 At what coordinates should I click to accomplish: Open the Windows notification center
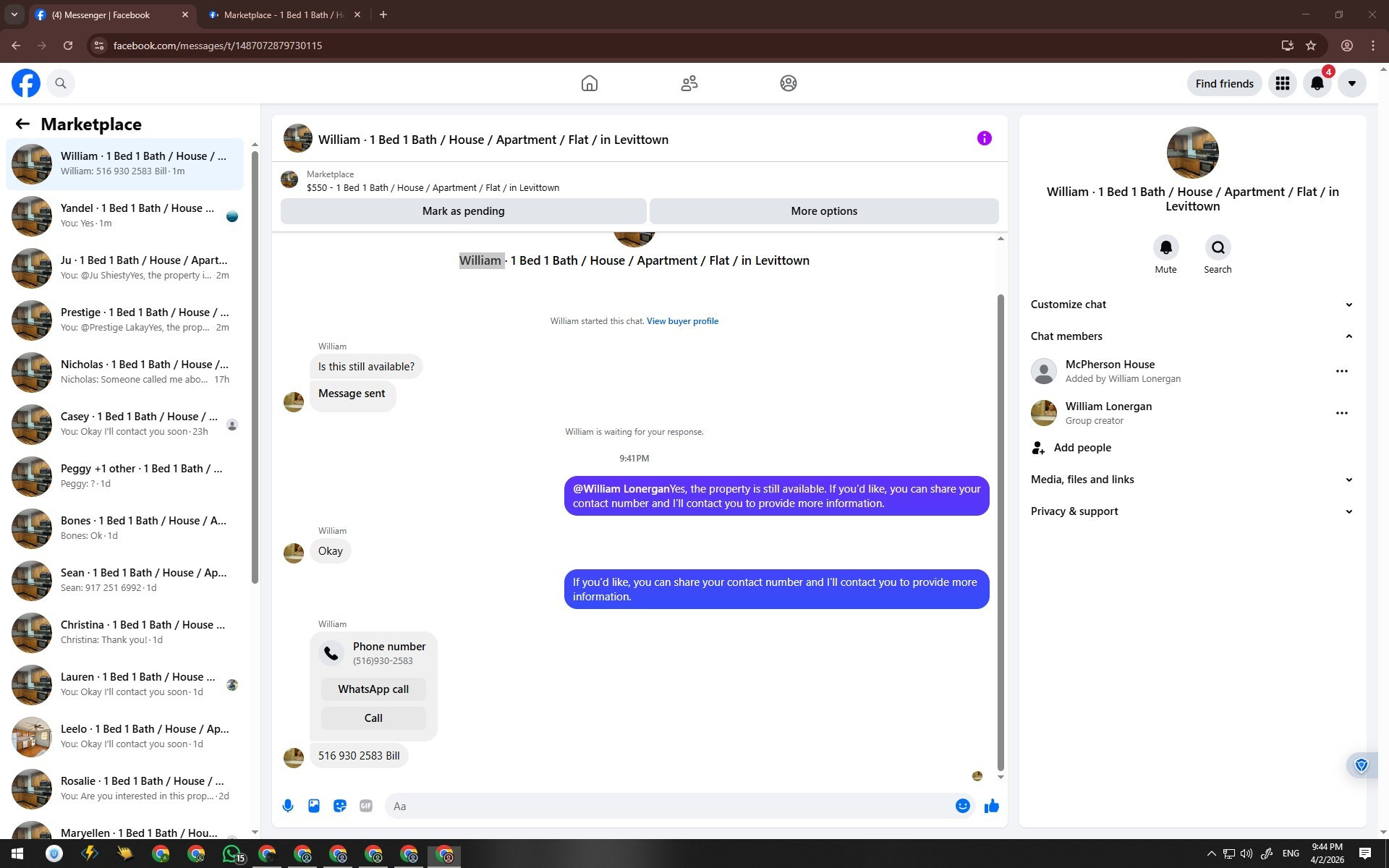(1365, 854)
